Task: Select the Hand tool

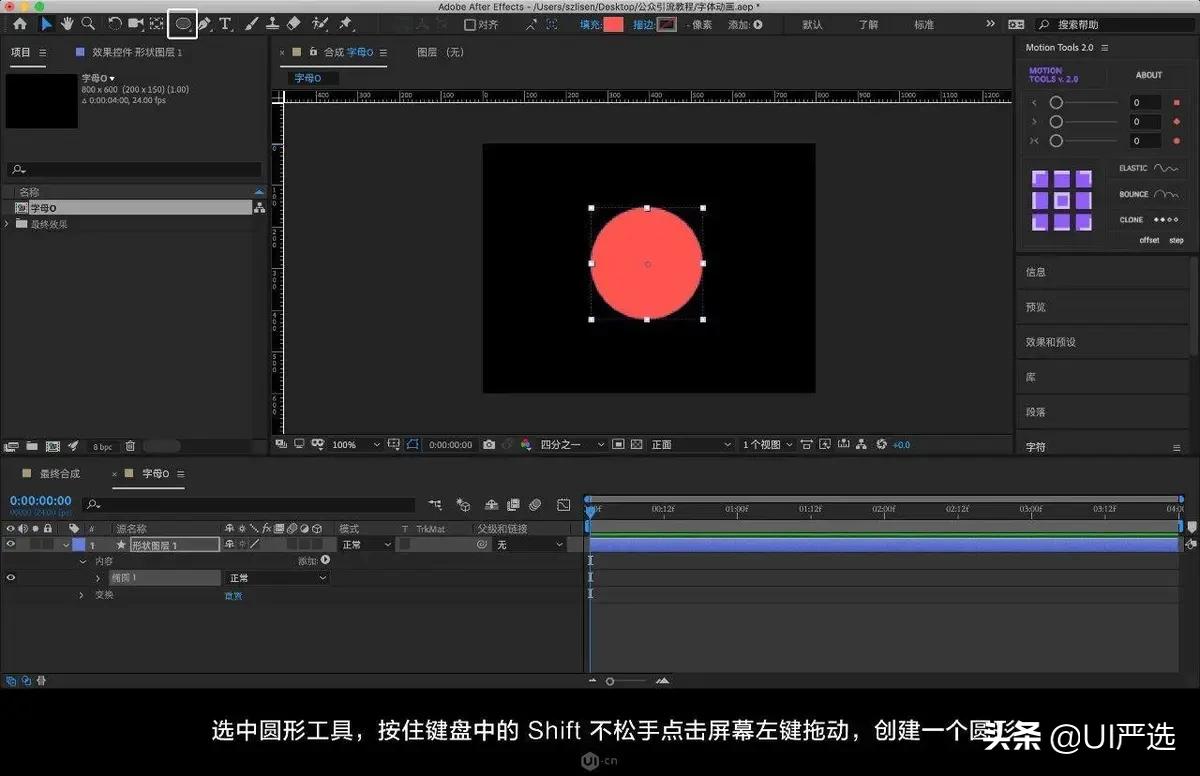Action: pyautogui.click(x=66, y=23)
